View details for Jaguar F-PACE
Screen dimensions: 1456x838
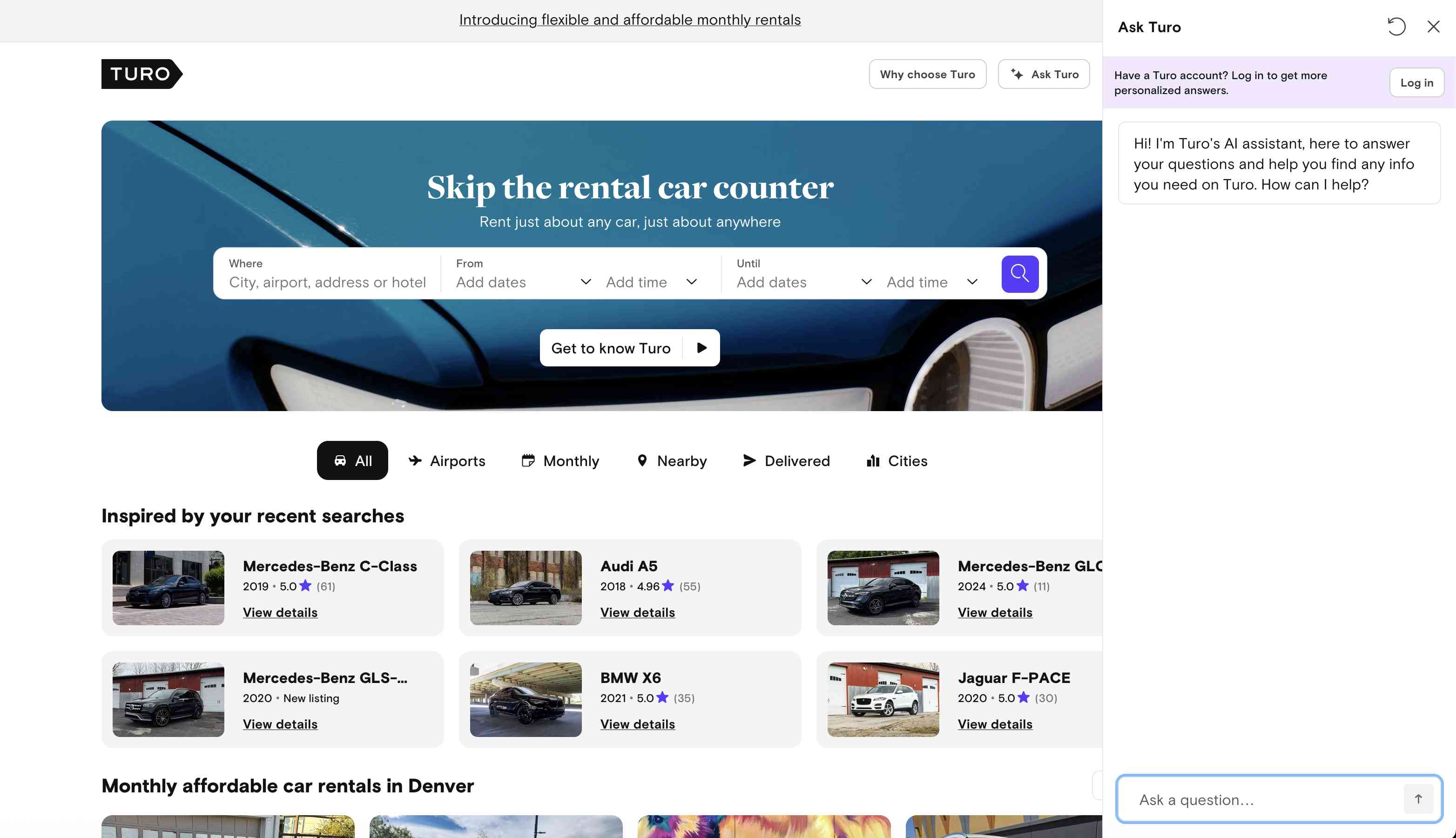tap(995, 724)
